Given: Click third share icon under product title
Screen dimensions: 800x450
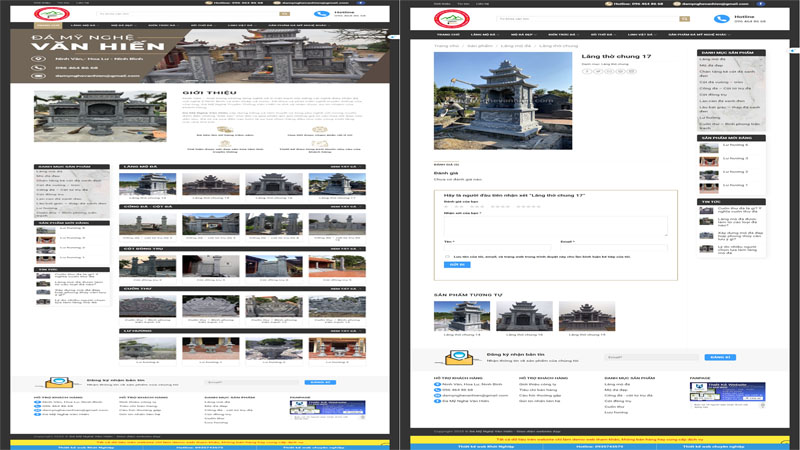Looking at the screenshot, I should coord(609,71).
